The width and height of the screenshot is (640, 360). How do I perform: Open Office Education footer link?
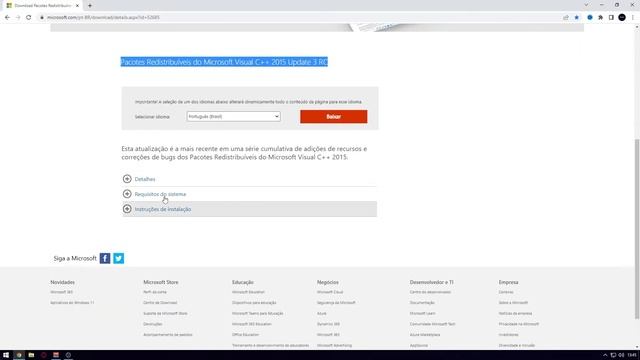tap(245, 335)
